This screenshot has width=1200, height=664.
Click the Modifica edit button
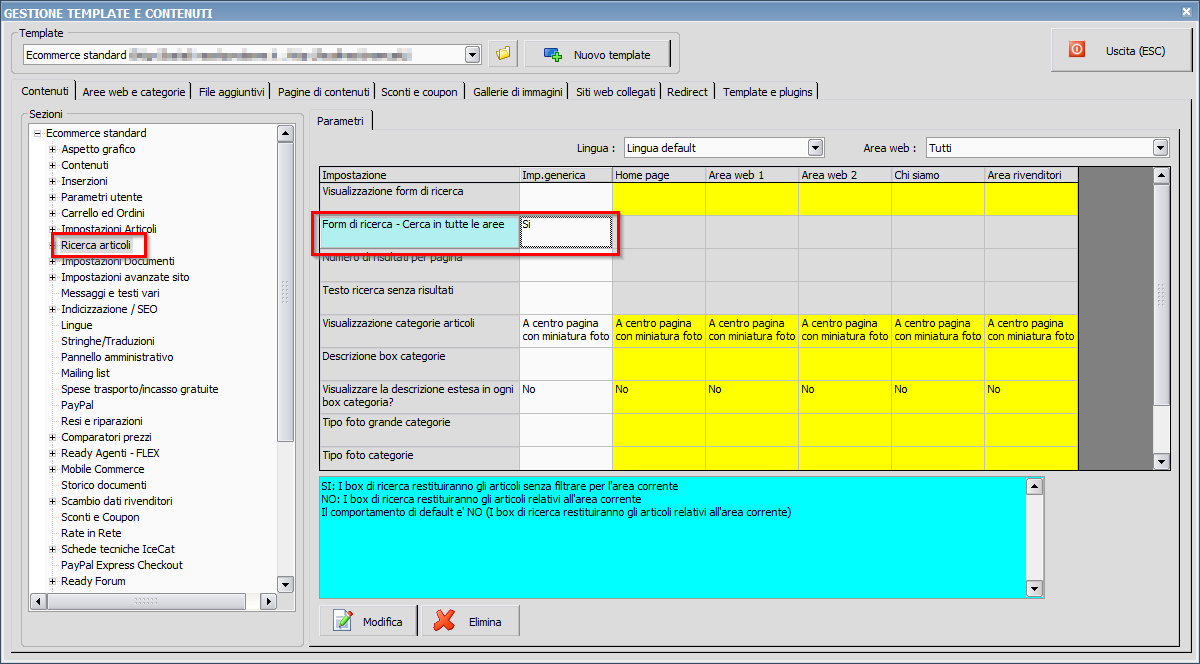point(369,622)
